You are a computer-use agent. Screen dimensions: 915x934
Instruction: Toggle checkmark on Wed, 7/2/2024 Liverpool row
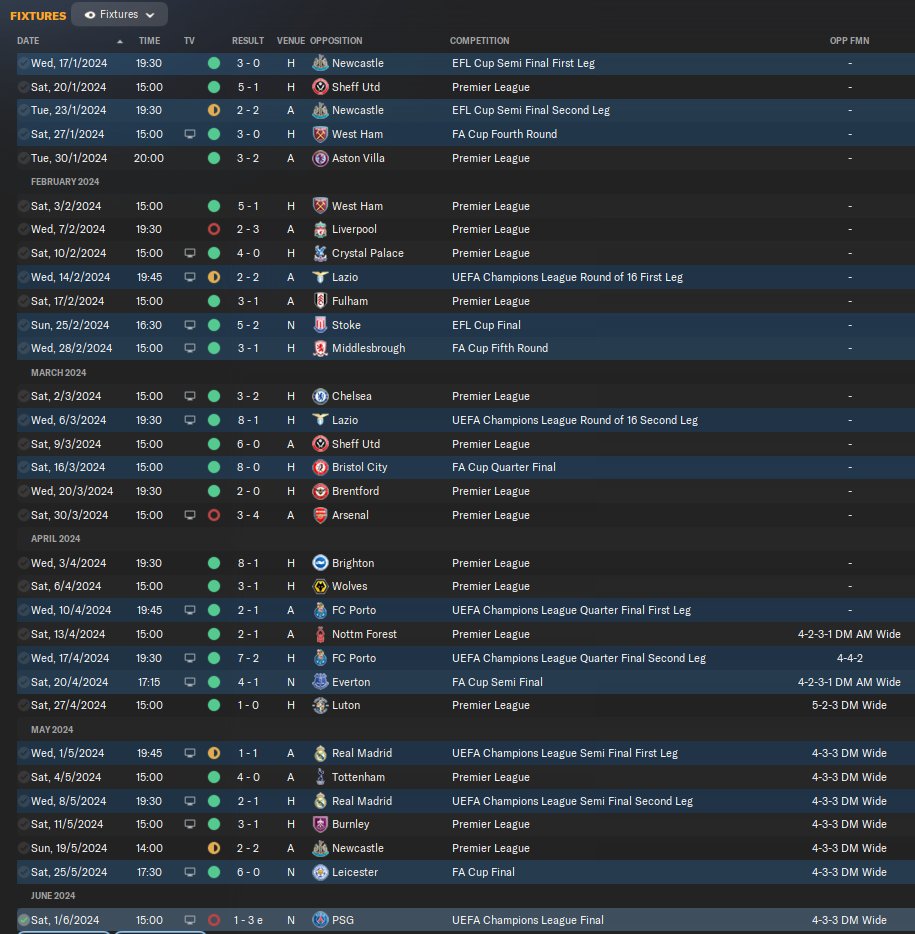[23, 229]
